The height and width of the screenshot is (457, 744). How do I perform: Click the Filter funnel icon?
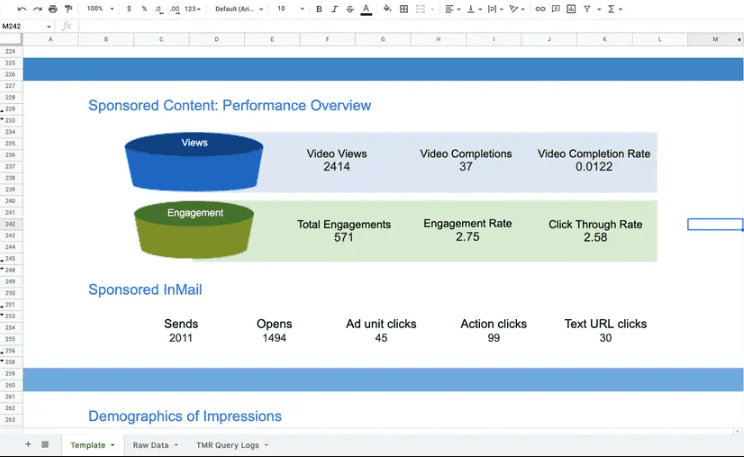[x=587, y=9]
